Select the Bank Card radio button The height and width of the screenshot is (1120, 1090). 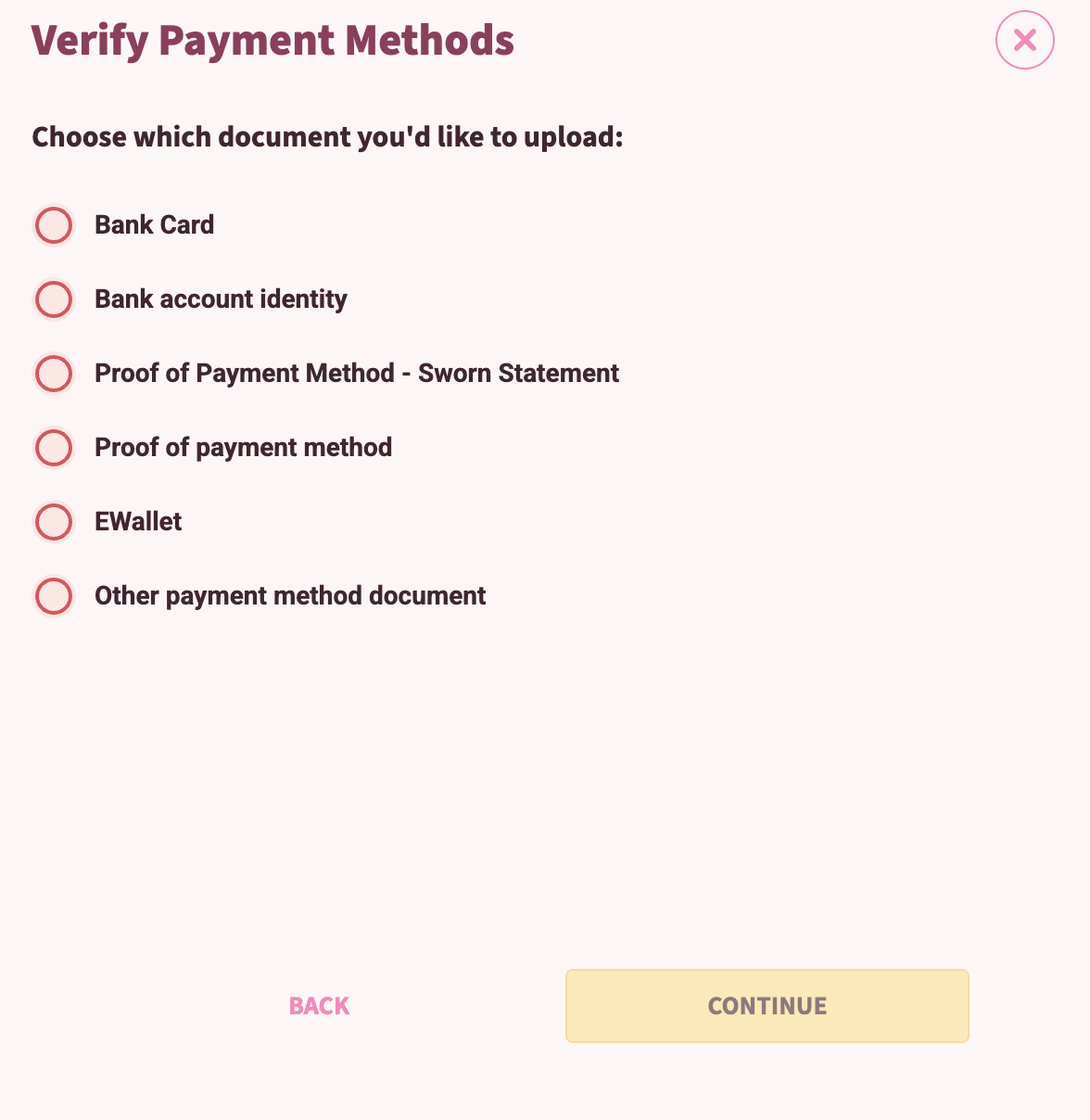pyautogui.click(x=54, y=225)
